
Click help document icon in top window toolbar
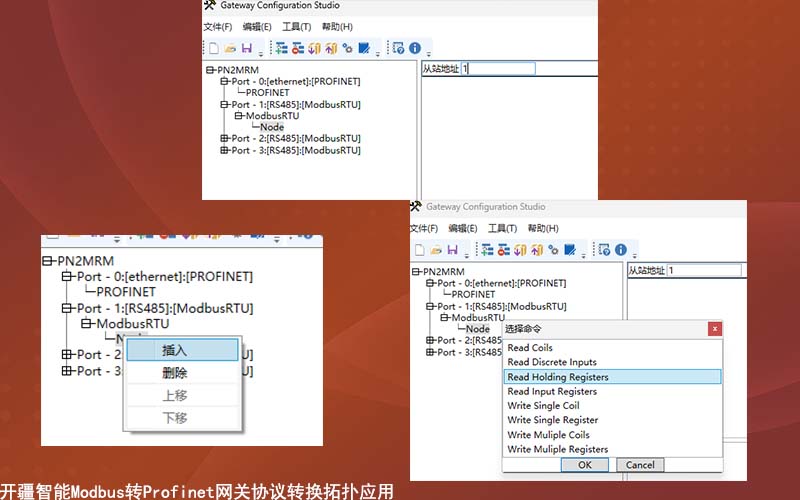[398, 48]
